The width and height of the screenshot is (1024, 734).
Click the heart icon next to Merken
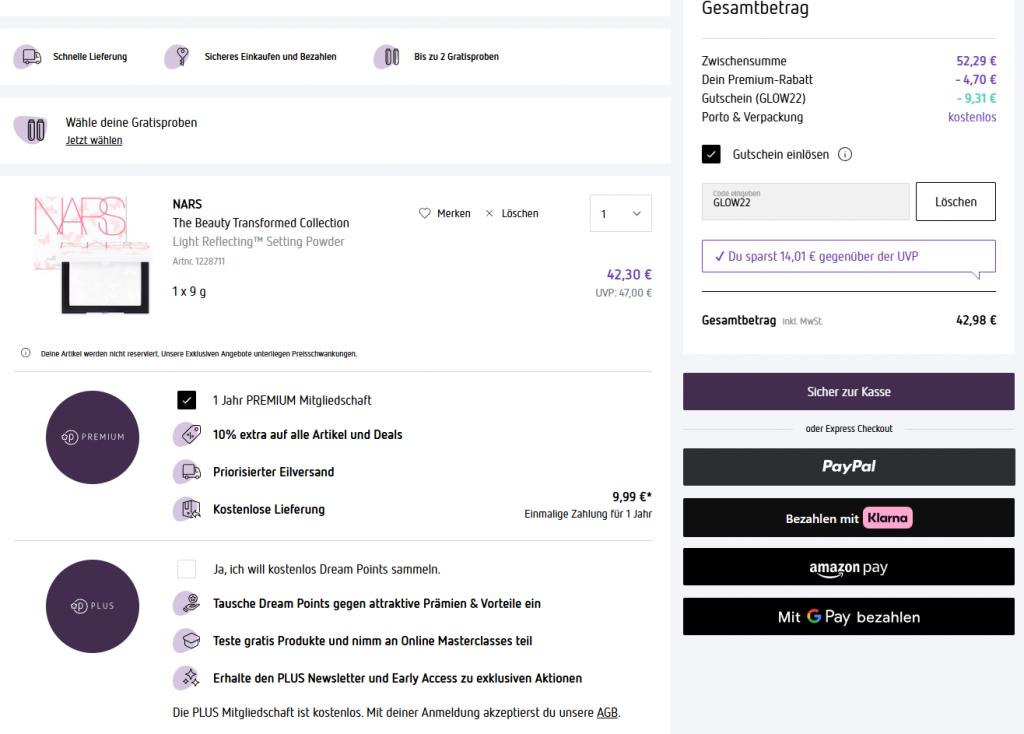point(424,213)
